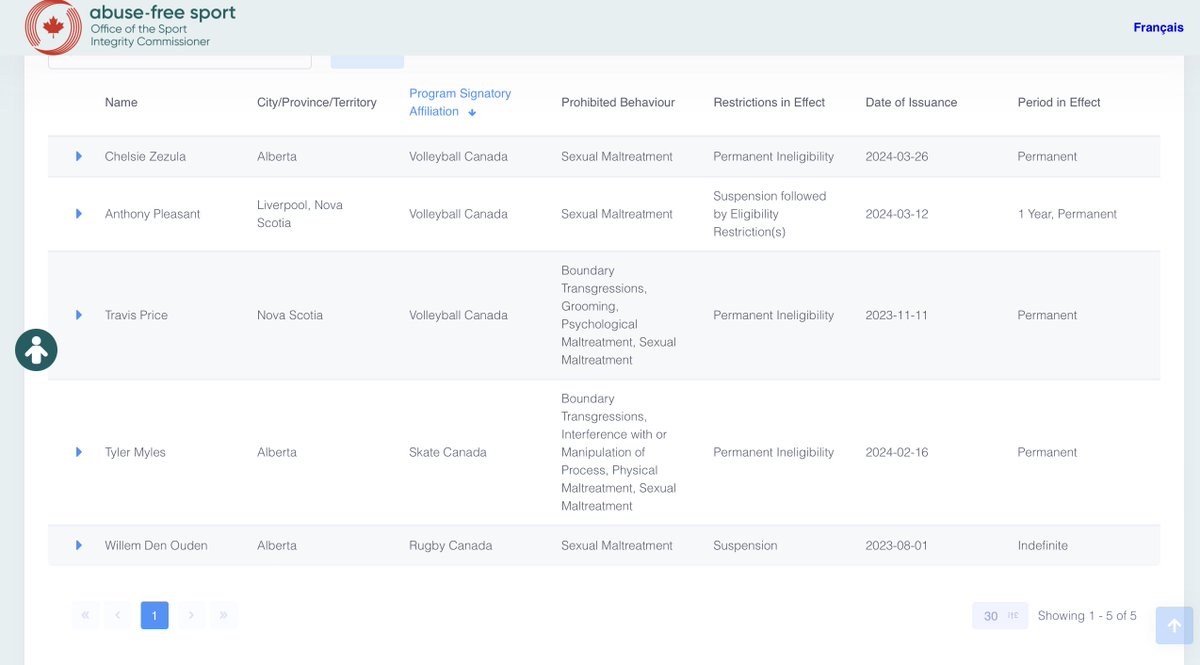Screen dimensions: 1200x665
Task: Expand the Tyler Myles row details
Action: coord(78,452)
